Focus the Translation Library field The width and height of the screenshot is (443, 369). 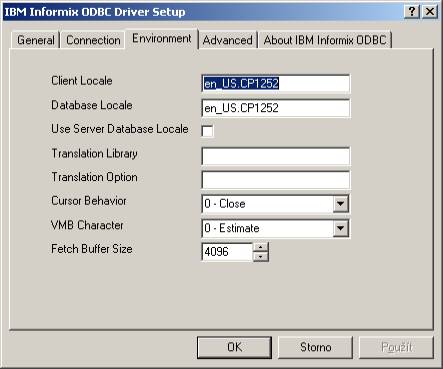click(x=276, y=156)
